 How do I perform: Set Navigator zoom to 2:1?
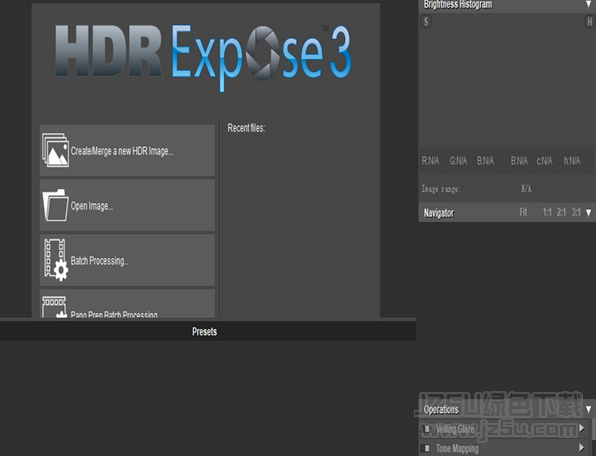coord(561,212)
